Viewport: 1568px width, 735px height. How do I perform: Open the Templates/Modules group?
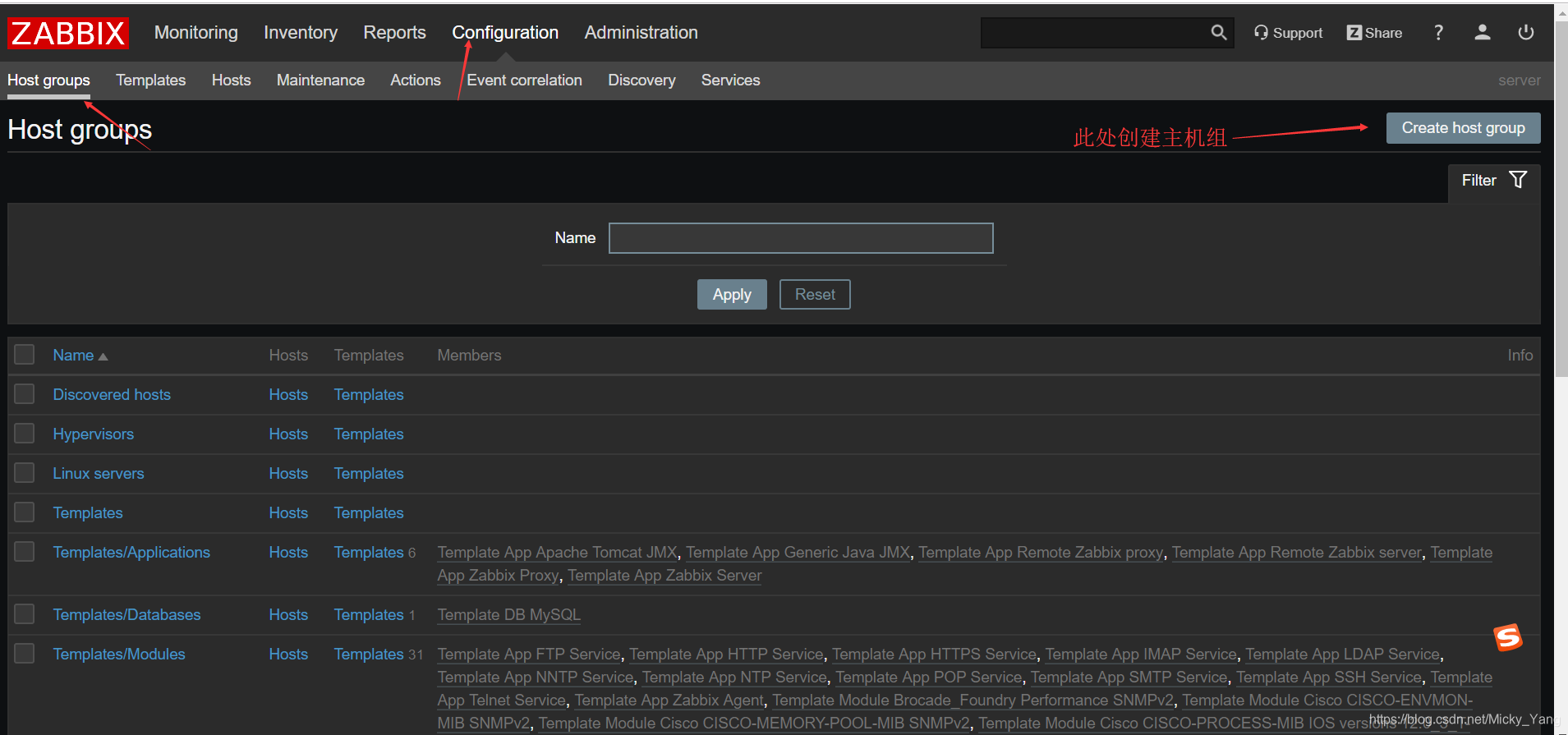tap(119, 655)
